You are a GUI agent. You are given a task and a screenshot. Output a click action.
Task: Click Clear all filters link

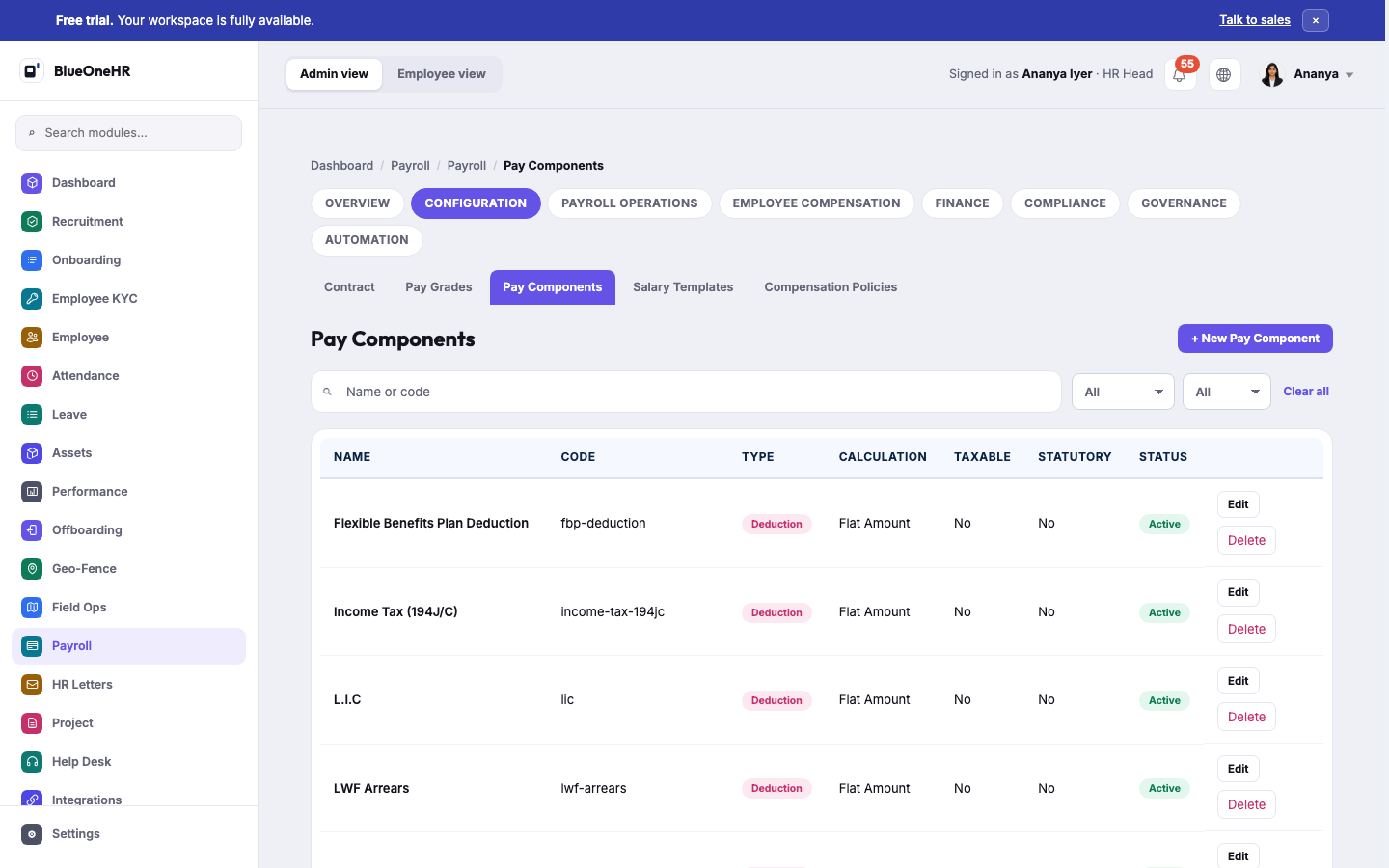tap(1306, 392)
